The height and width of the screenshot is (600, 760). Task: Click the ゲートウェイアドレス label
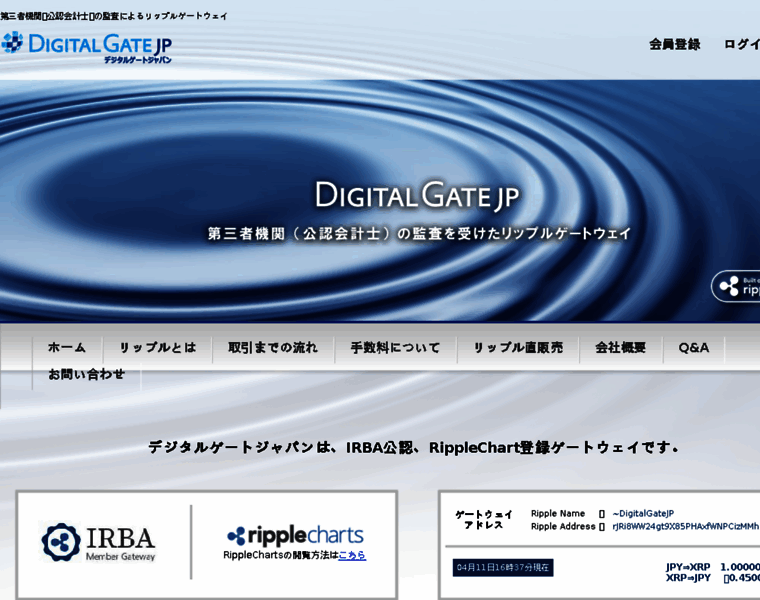point(483,520)
